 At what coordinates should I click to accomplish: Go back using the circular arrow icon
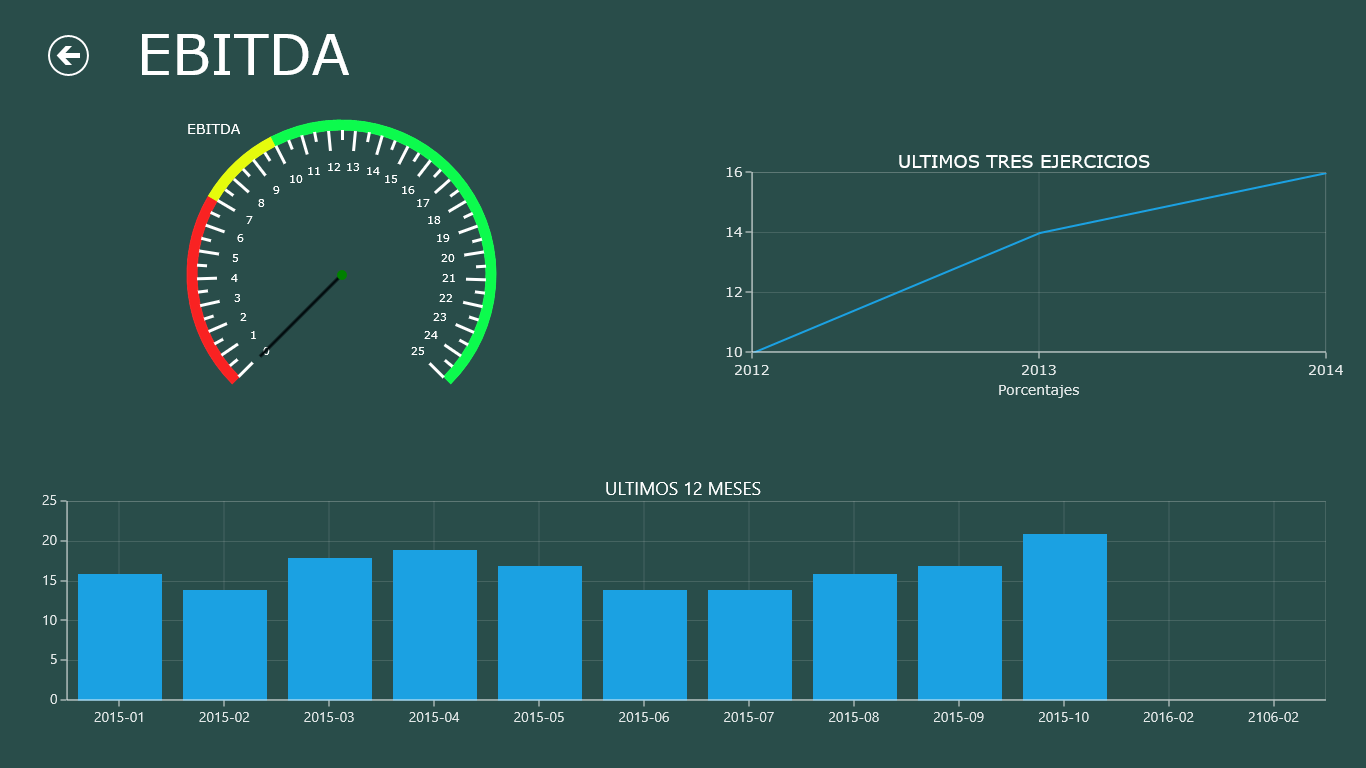click(69, 56)
